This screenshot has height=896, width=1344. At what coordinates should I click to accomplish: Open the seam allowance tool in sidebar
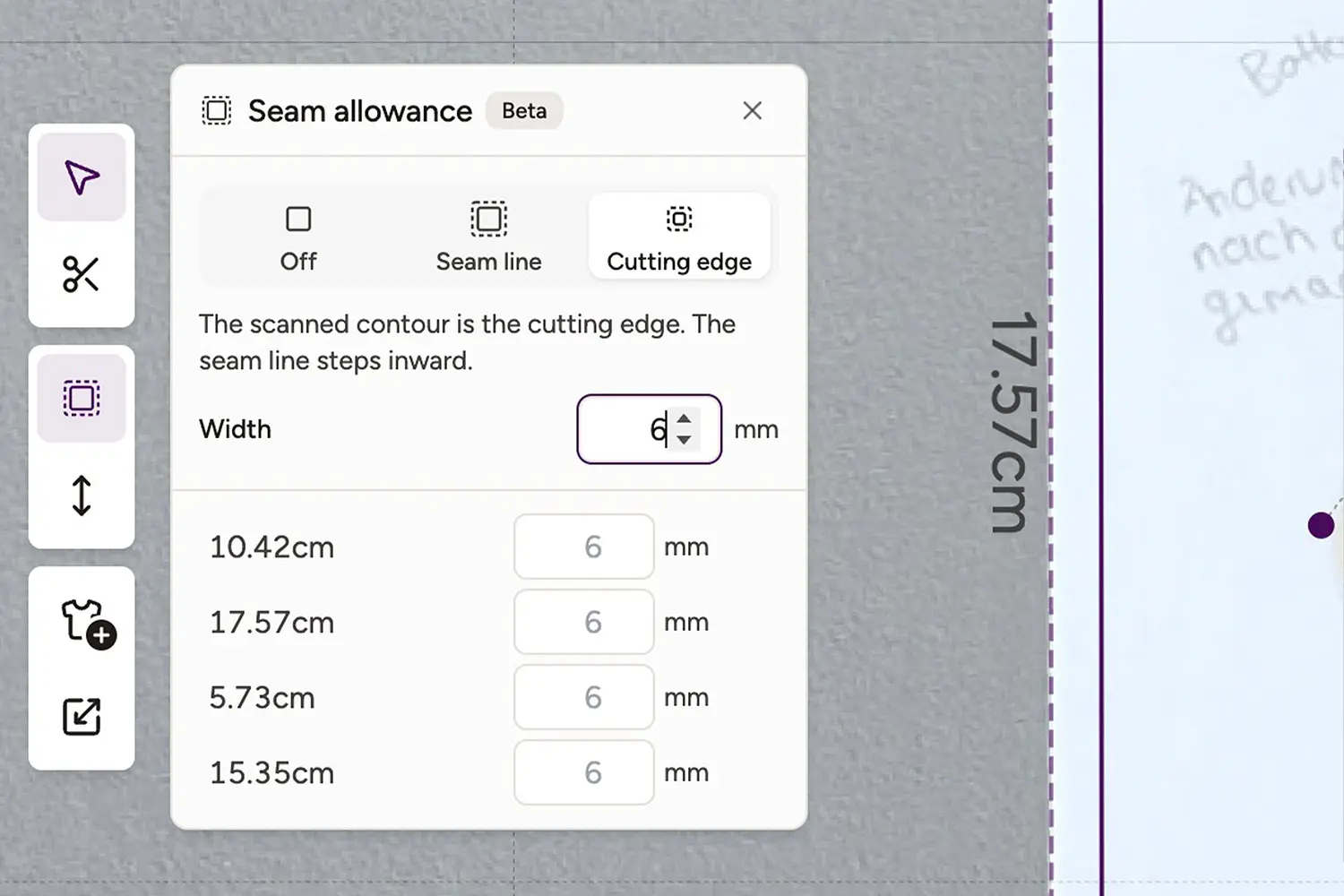(x=82, y=398)
